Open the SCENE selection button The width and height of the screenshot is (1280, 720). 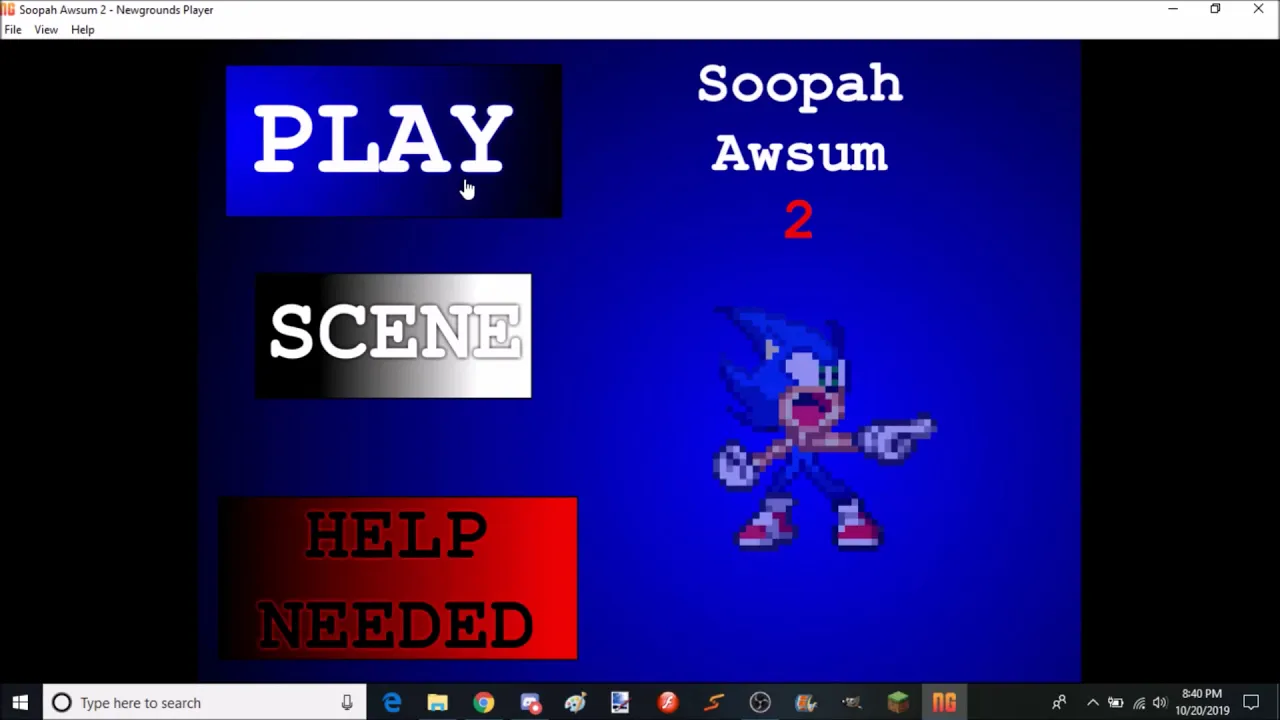[x=393, y=336]
